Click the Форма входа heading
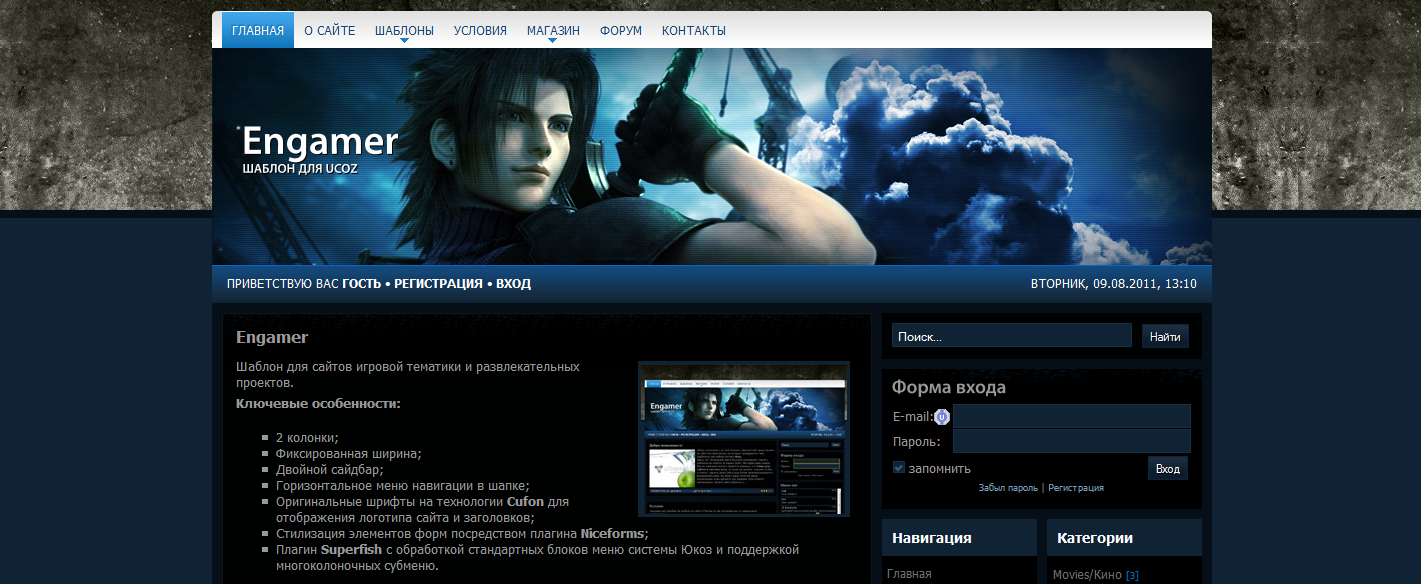The width and height of the screenshot is (1421, 584). pyautogui.click(x=949, y=387)
